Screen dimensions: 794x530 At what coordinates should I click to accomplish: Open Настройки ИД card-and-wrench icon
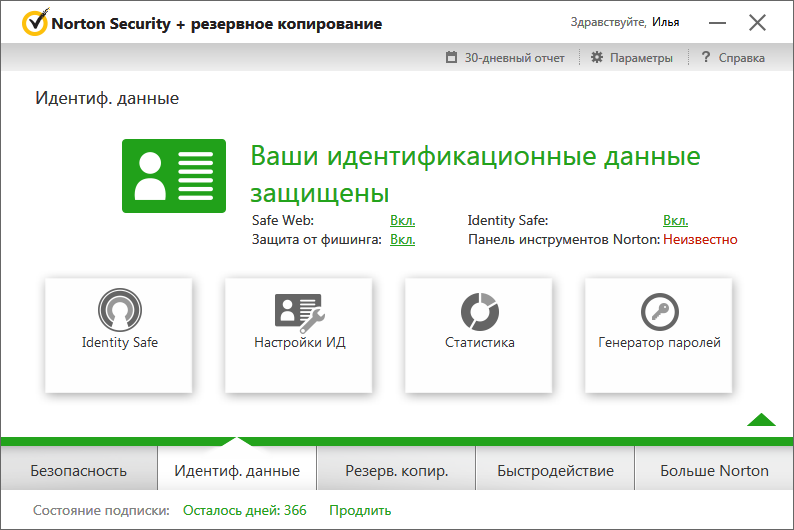coord(299,313)
